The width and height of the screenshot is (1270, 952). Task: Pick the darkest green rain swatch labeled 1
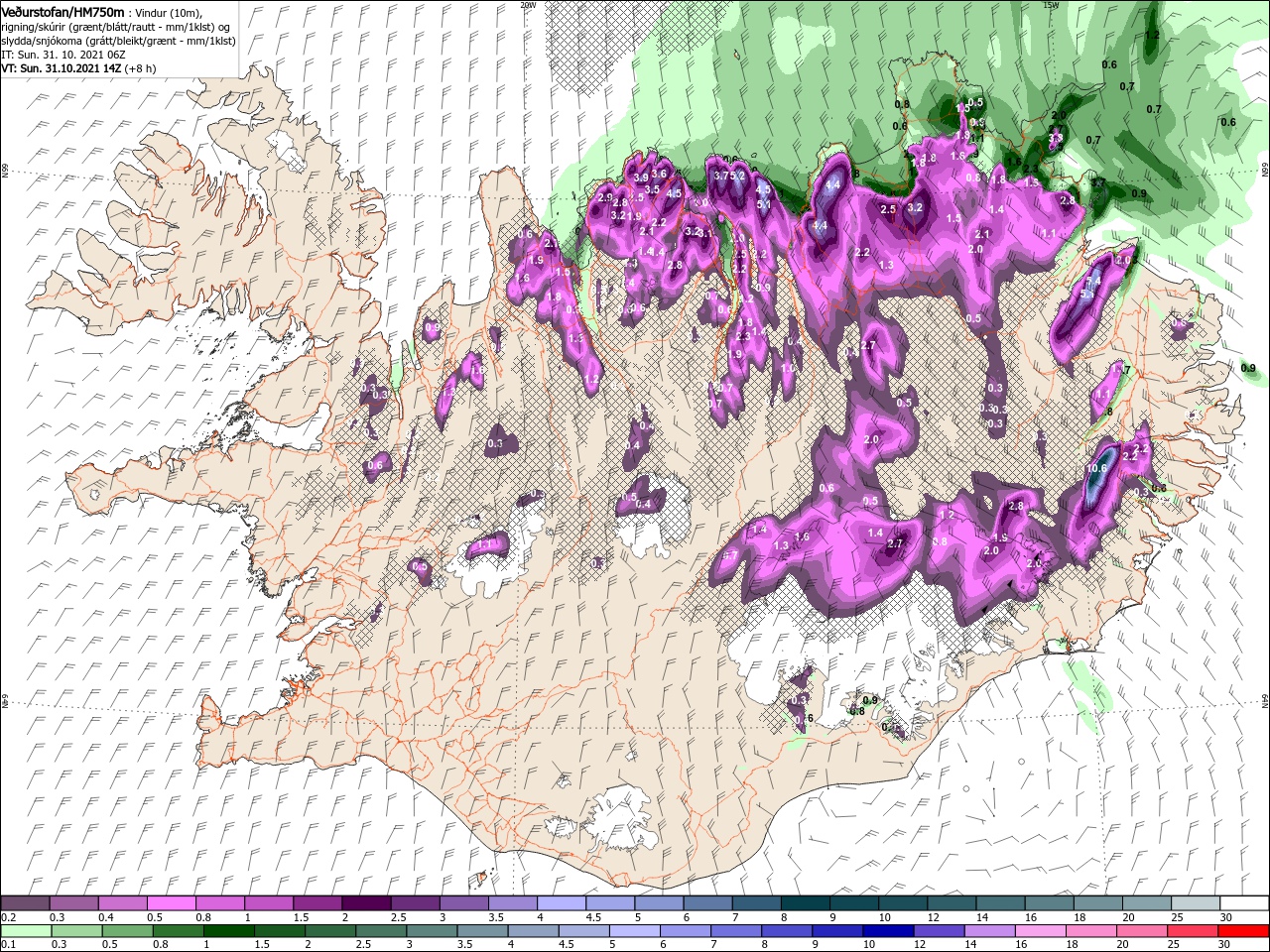[x=228, y=931]
